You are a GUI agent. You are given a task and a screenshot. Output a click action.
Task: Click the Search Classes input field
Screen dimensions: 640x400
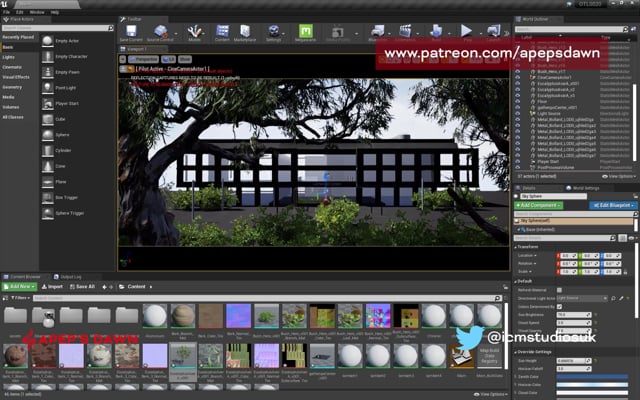click(55, 28)
